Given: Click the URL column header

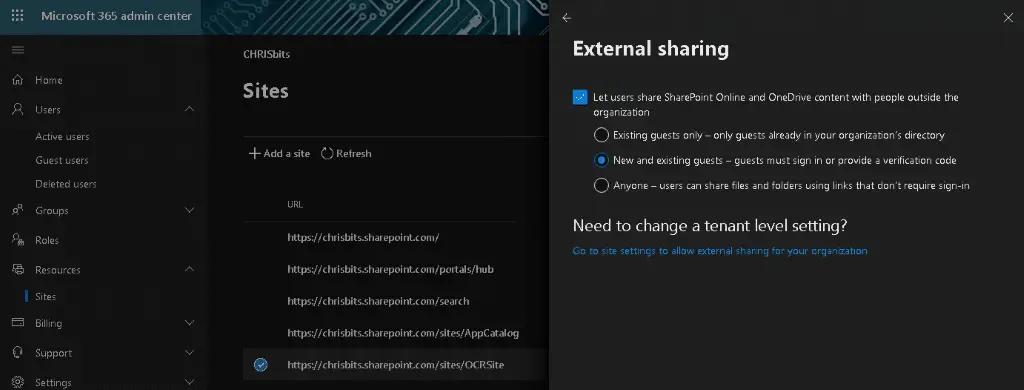Looking at the screenshot, I should 295,204.
